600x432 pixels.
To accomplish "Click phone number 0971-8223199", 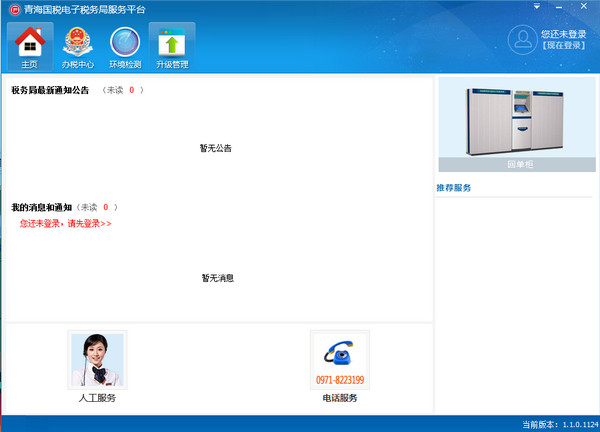I will (x=339, y=380).
